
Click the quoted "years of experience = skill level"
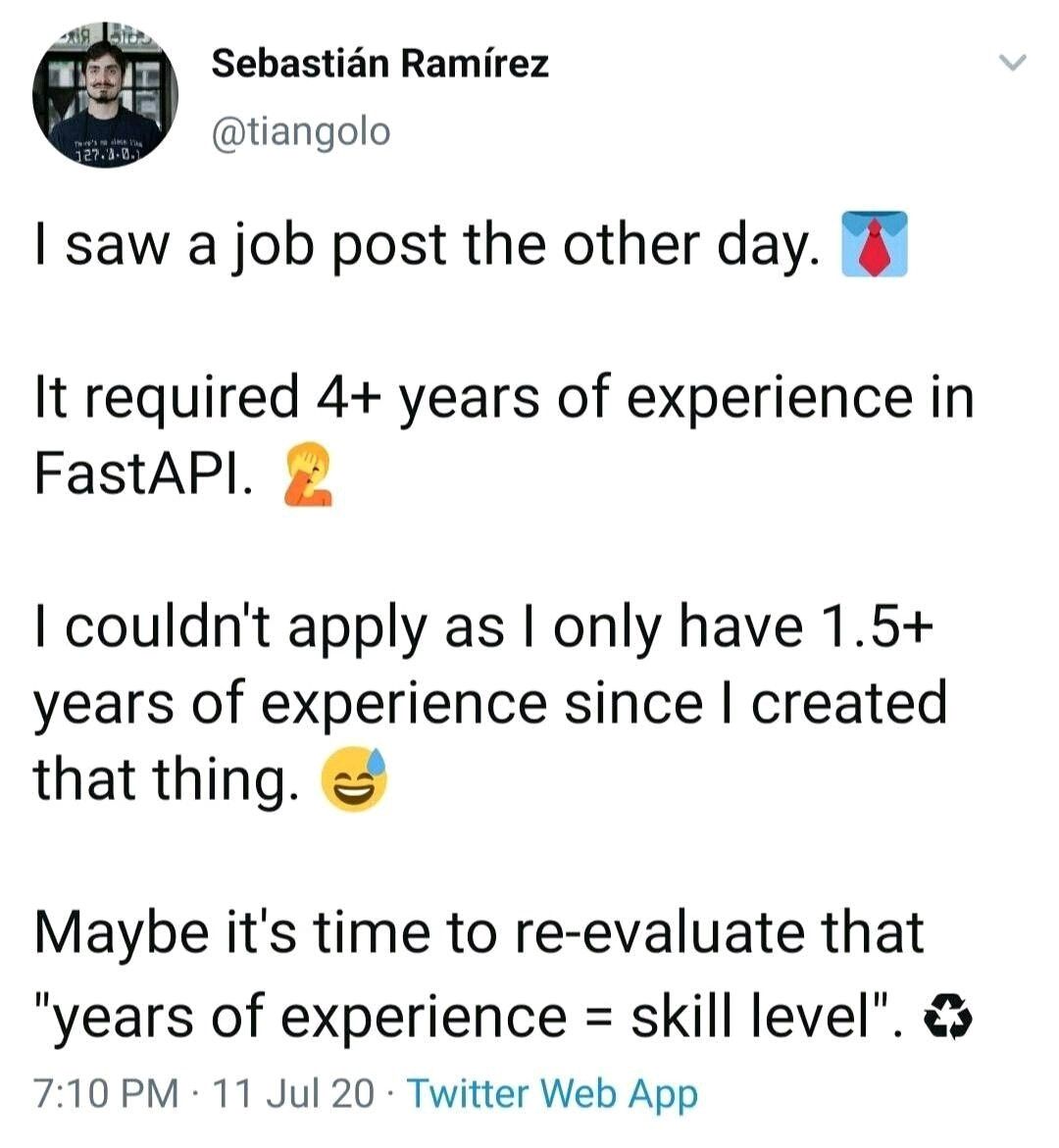(469, 1015)
